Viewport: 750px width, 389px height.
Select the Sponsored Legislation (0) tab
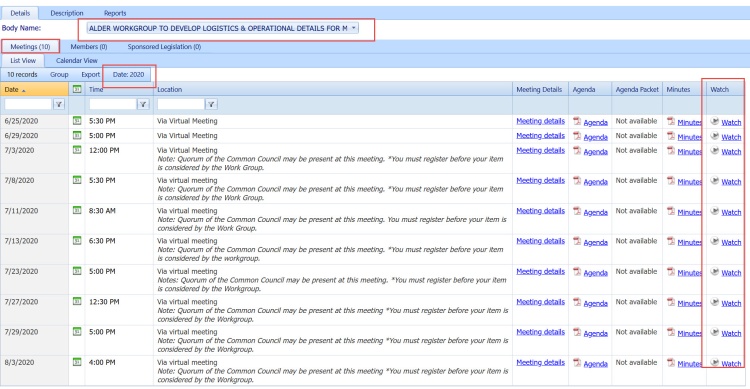click(x=164, y=46)
